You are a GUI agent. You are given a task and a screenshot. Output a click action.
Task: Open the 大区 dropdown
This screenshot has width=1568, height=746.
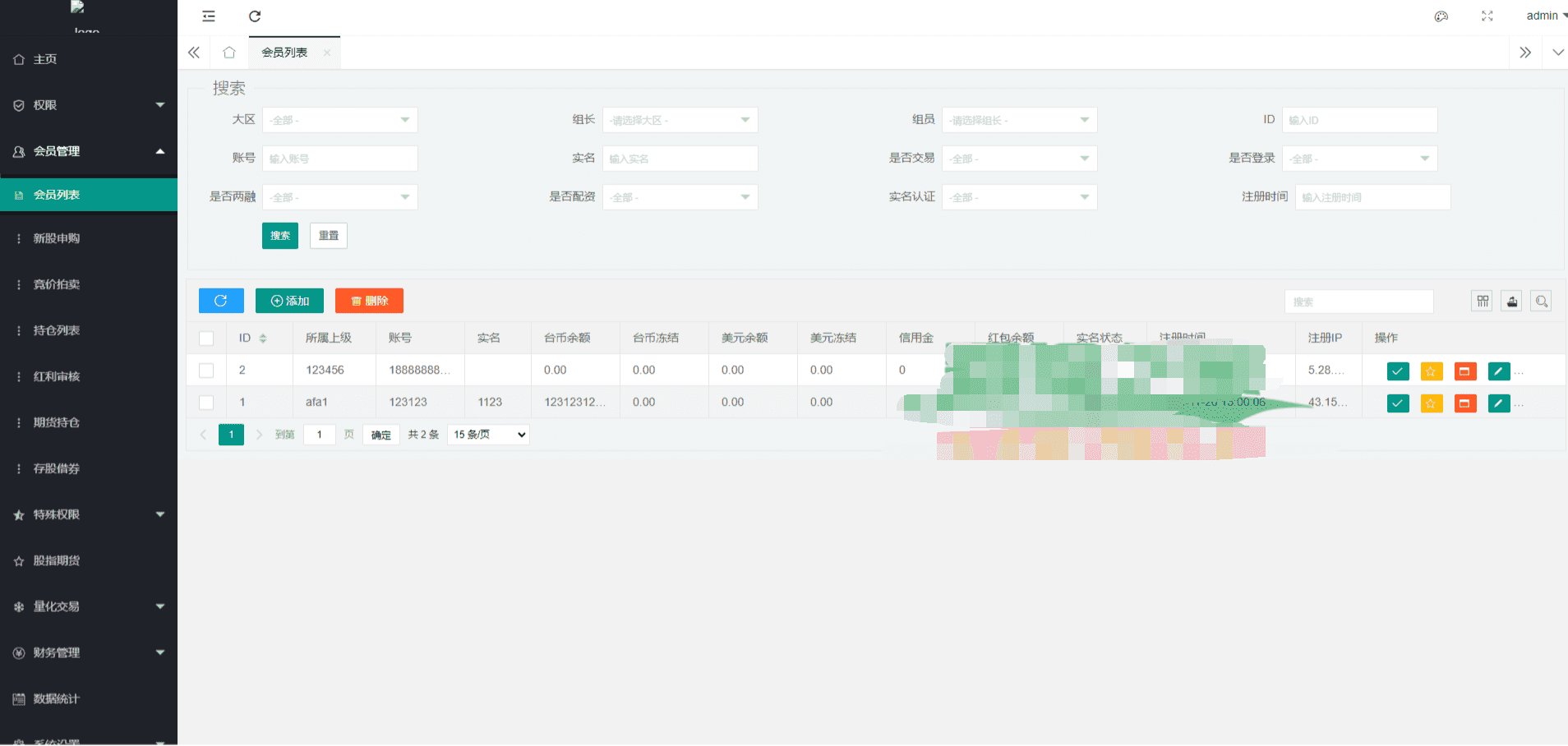point(340,120)
